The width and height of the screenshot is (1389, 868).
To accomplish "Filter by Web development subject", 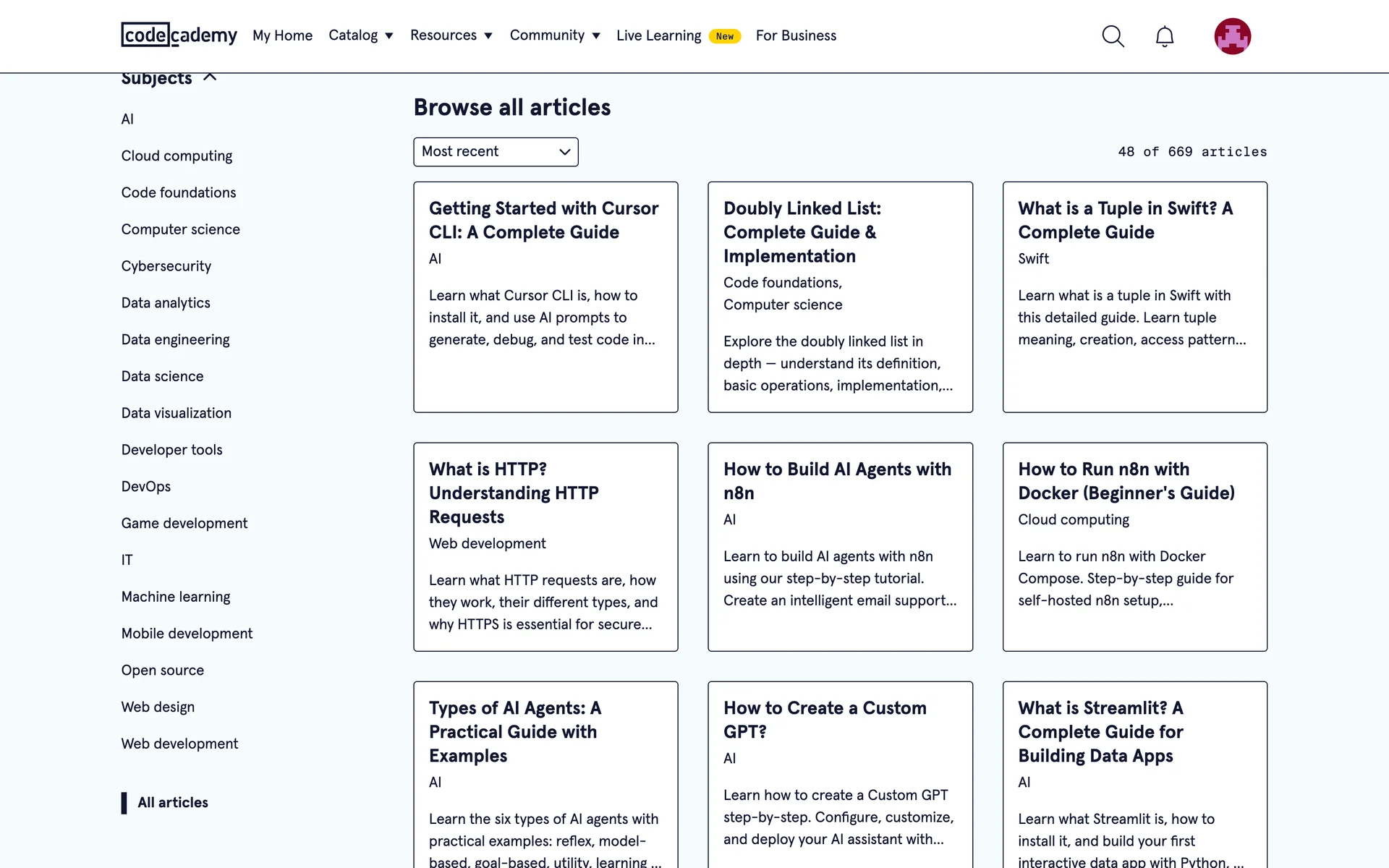I will click(179, 744).
